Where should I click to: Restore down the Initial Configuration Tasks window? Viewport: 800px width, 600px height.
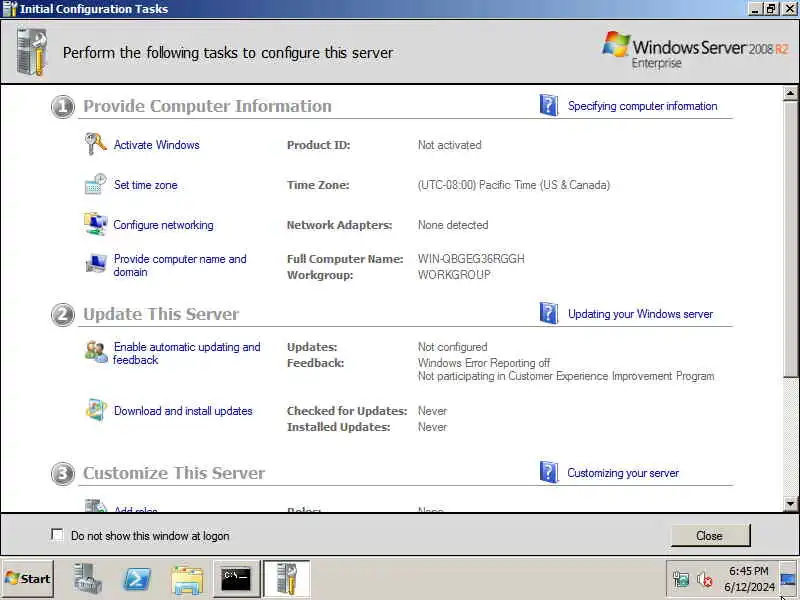click(x=771, y=9)
